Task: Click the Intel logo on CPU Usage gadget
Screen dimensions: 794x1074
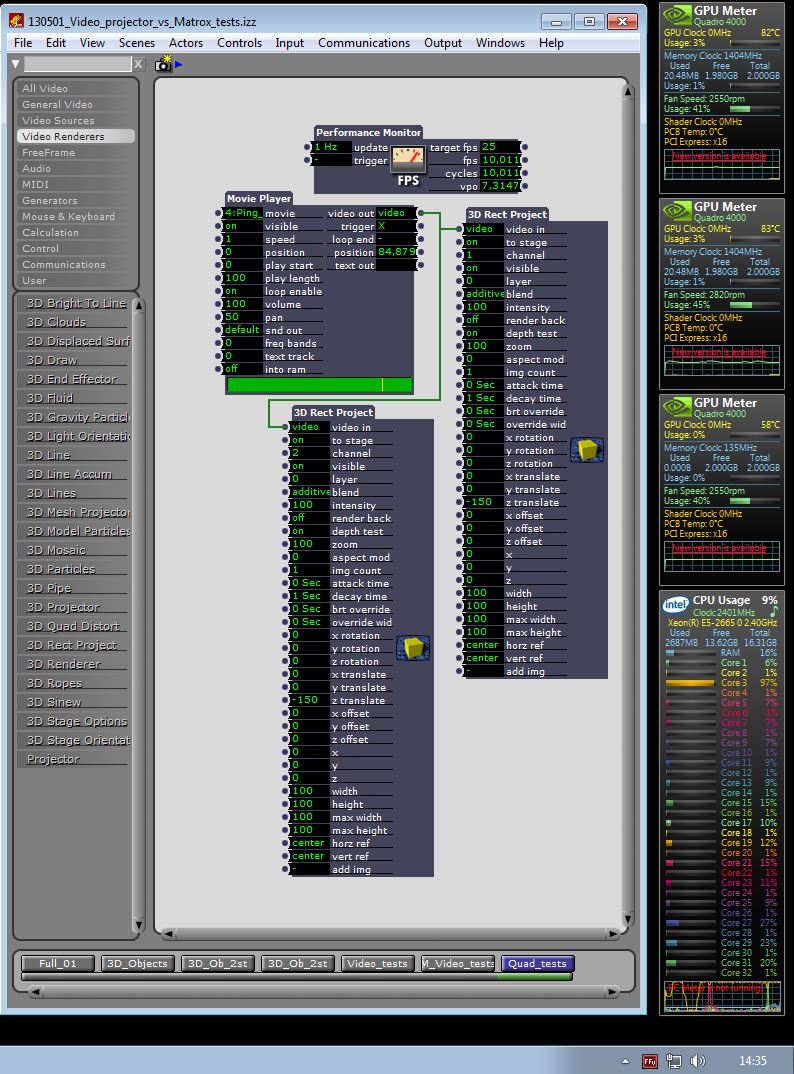Action: click(675, 603)
